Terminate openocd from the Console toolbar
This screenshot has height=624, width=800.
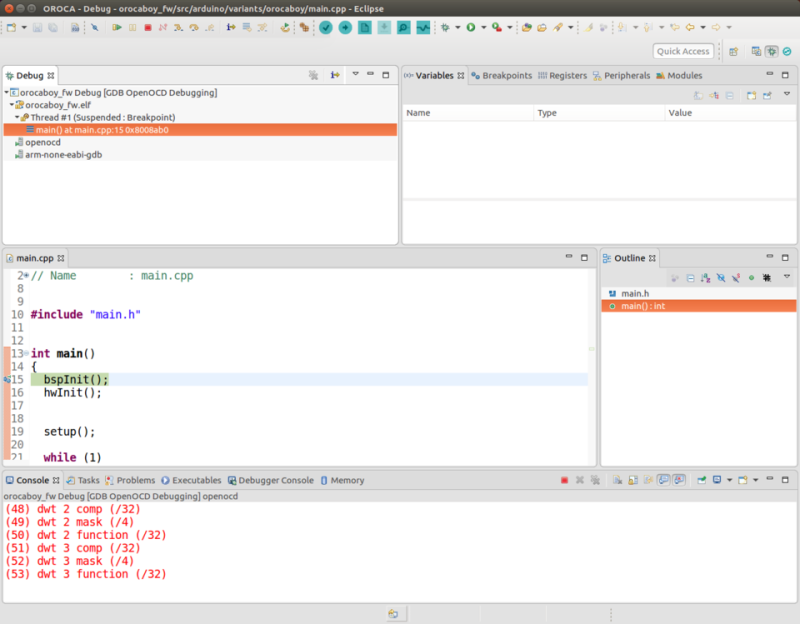tap(564, 480)
